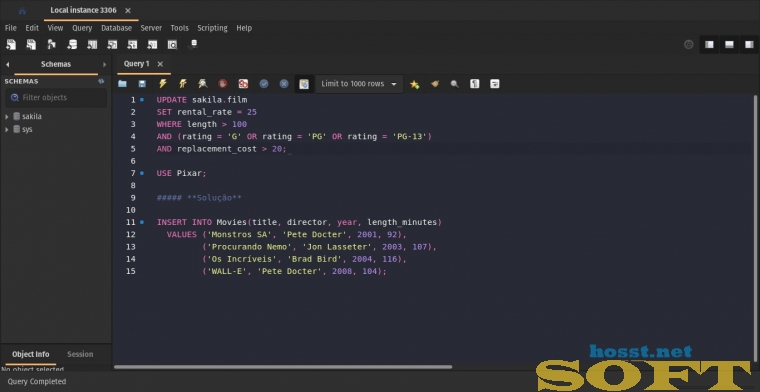Open the Edit menu
This screenshot has width=760, height=392.
click(32, 28)
